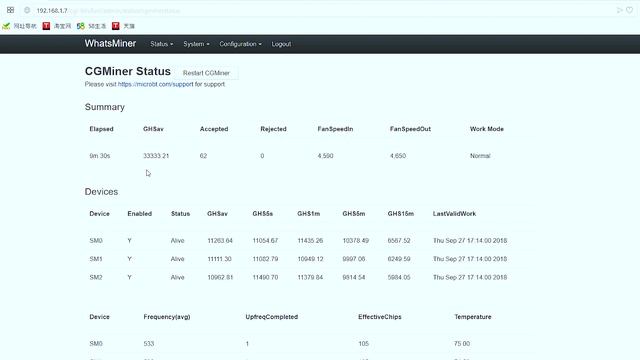This screenshot has width=640, height=360.
Task: Select the SM2 device row label
Action: [x=96, y=278]
